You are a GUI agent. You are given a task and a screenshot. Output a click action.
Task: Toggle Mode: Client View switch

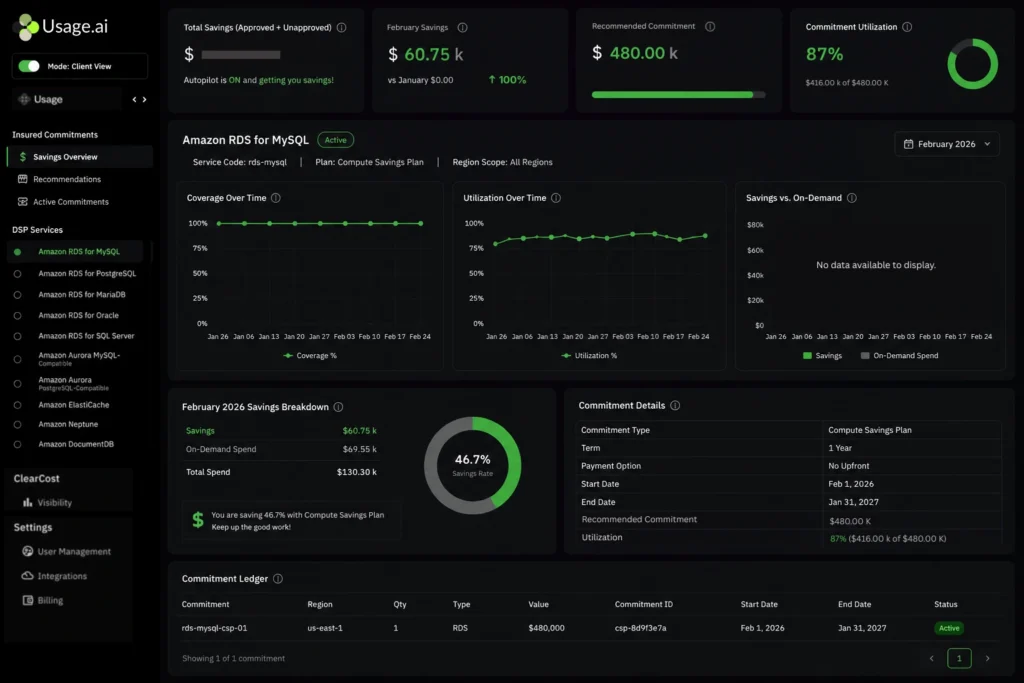click(x=29, y=66)
